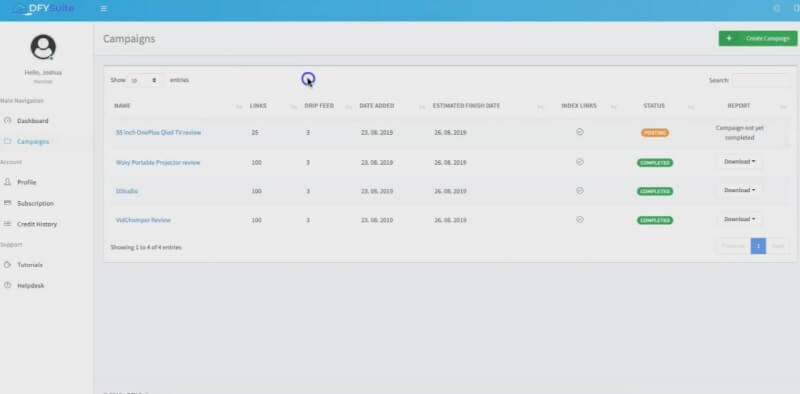Click the Next pagination button
The width and height of the screenshot is (800, 394).
[x=778, y=246]
